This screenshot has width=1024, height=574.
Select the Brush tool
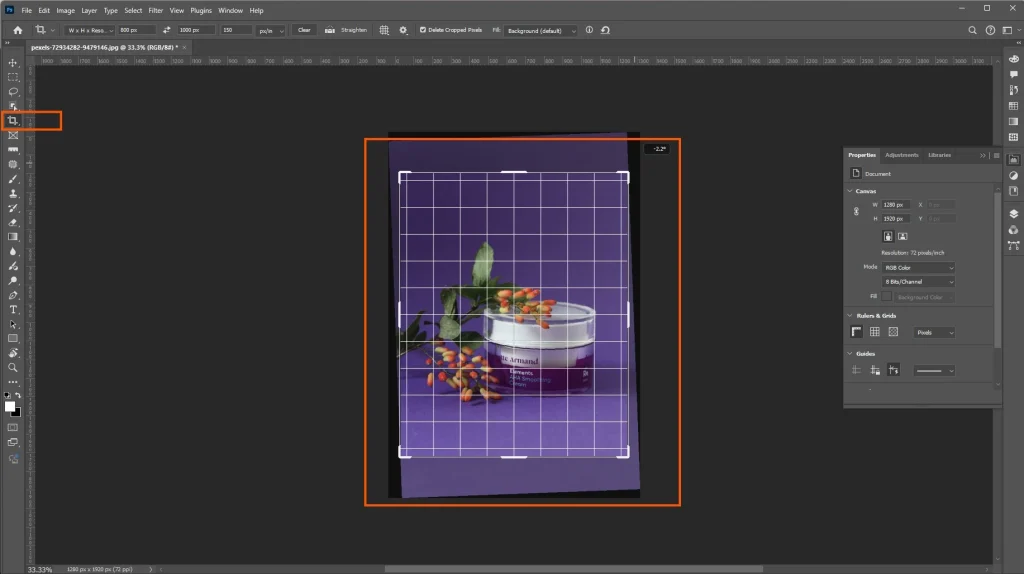tap(12, 179)
